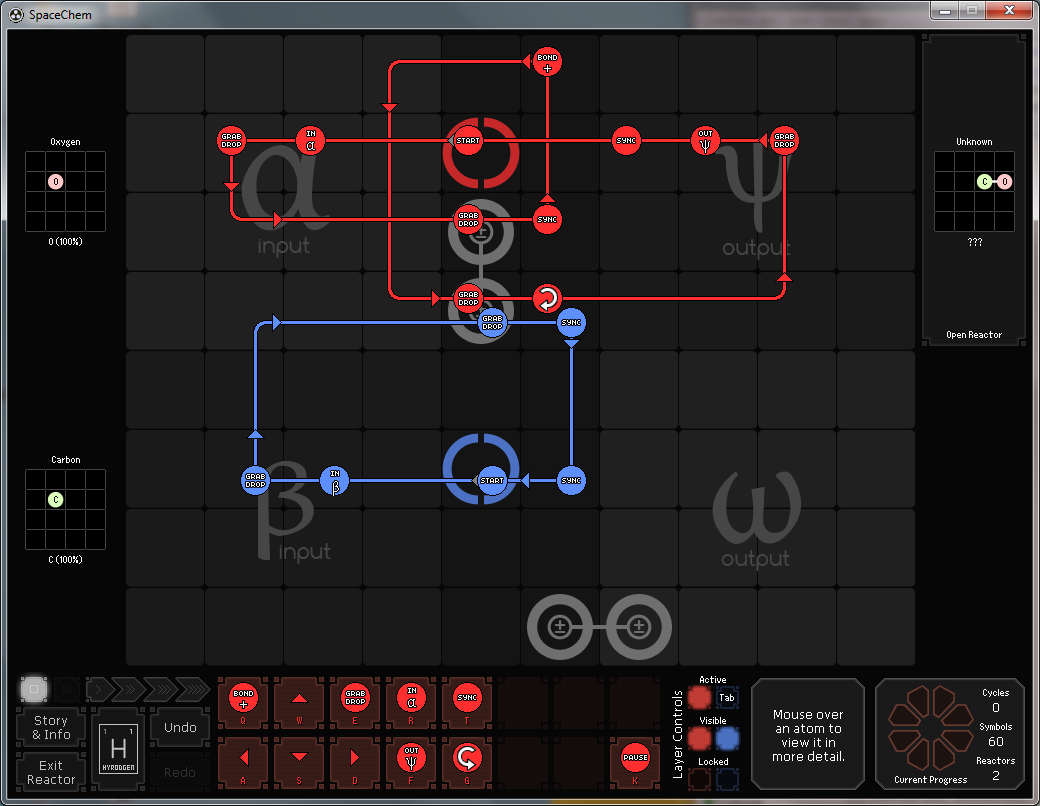Click the Open Reactor label under Unknown
Viewport: 1040px width, 806px height.
tap(973, 335)
